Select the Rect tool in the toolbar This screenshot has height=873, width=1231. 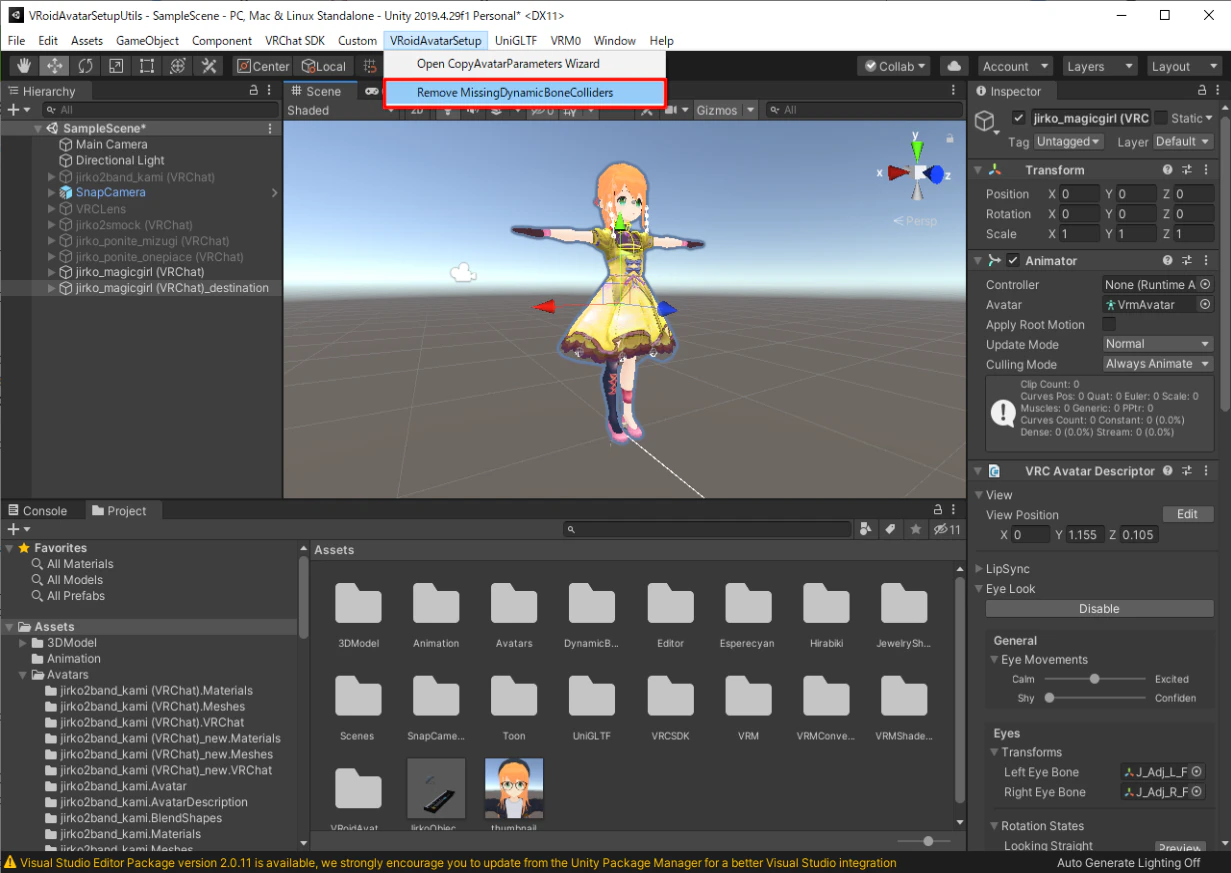(x=147, y=66)
